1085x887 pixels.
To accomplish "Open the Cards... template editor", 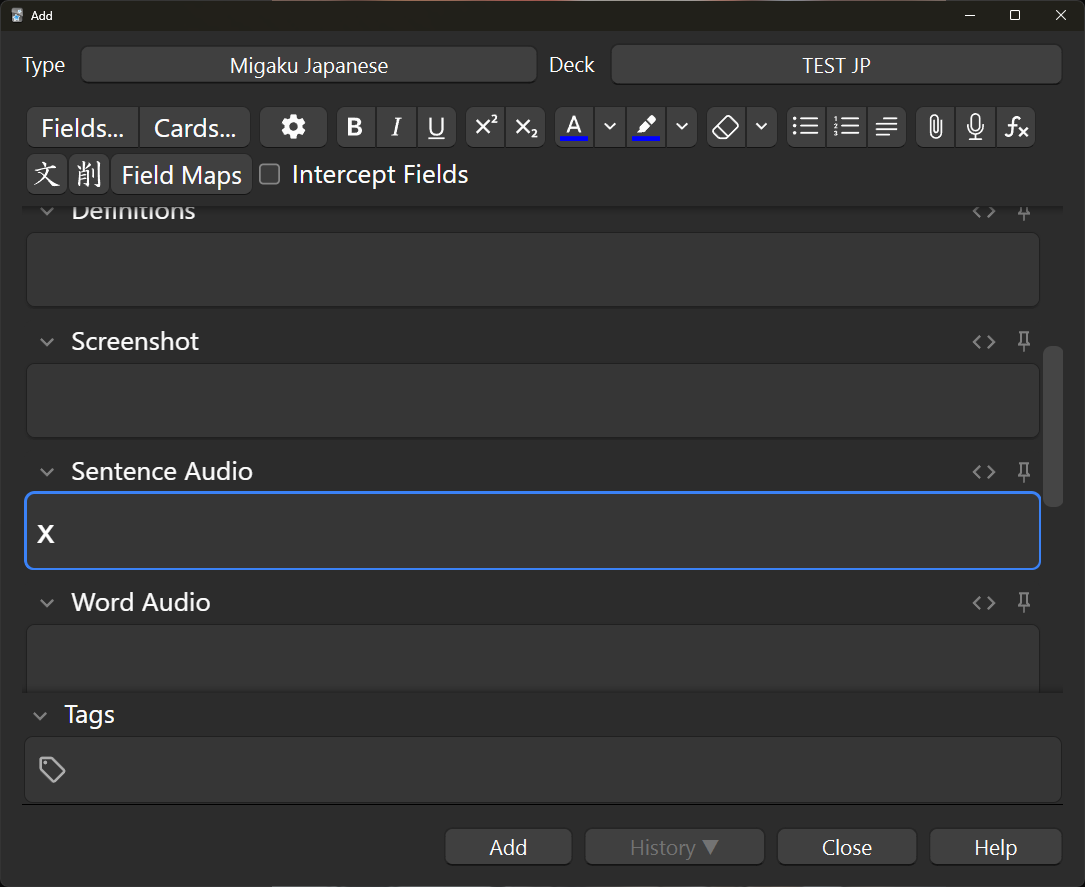I will tap(195, 128).
